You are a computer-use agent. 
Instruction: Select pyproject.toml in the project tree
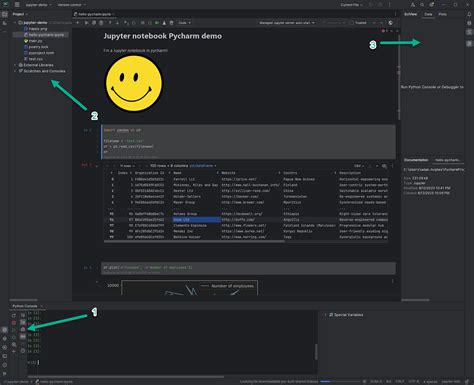coord(39,53)
